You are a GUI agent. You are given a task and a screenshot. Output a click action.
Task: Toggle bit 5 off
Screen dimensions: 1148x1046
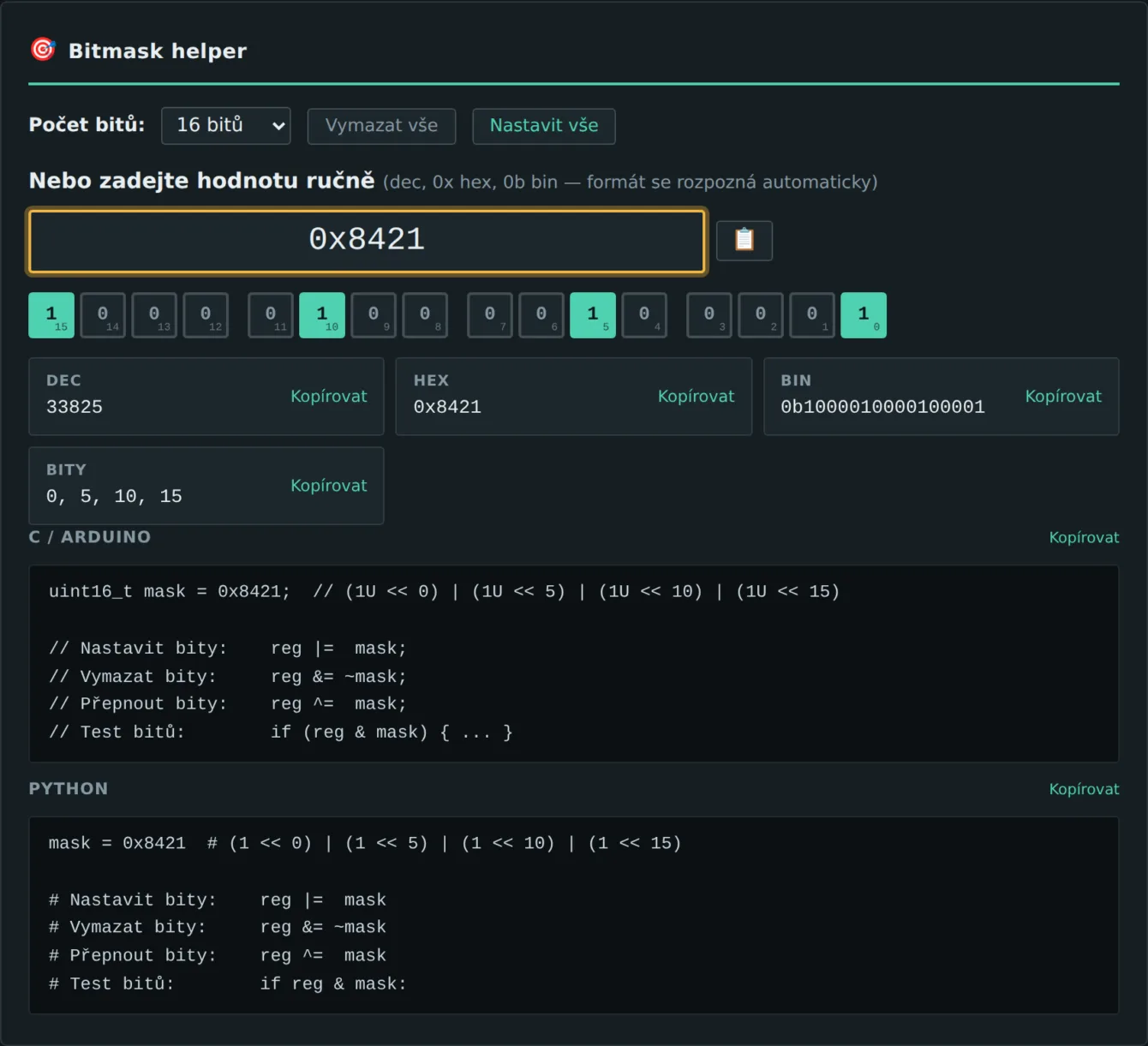(593, 315)
